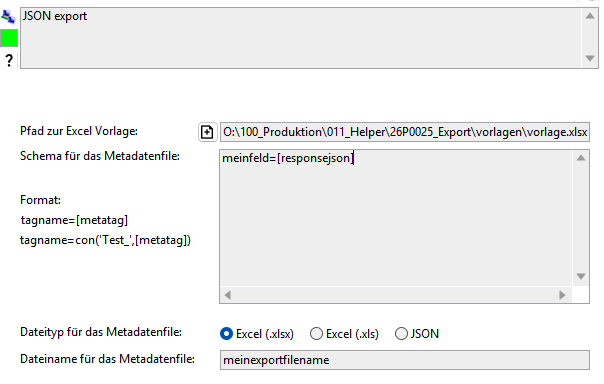The width and height of the screenshot is (604, 384).
Task: Click the "Dateiname für das Metadatenfile:" label
Action: point(107,359)
